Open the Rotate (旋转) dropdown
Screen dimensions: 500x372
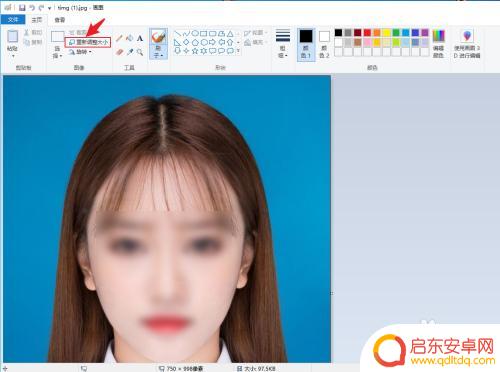pos(80,52)
